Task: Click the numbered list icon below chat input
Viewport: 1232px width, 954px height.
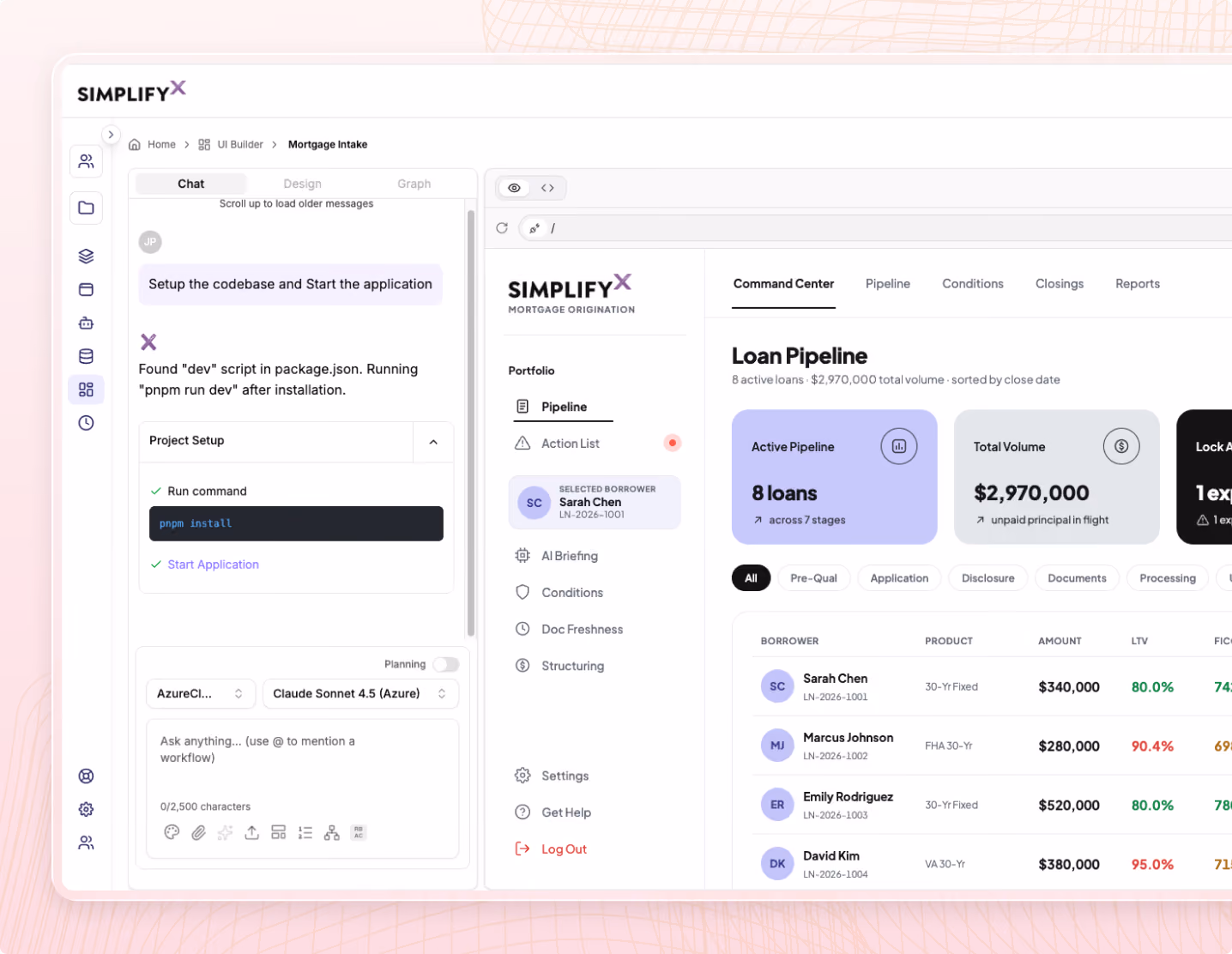Action: tap(305, 832)
